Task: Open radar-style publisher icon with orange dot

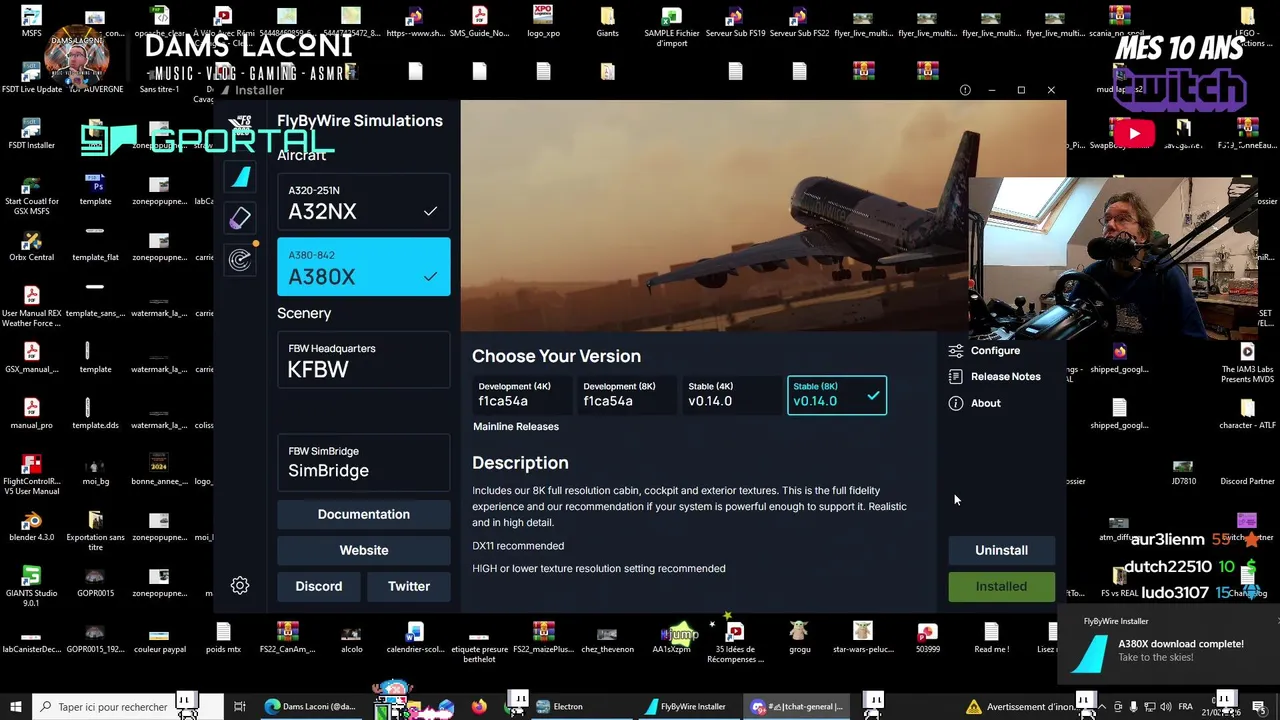Action: click(x=240, y=260)
